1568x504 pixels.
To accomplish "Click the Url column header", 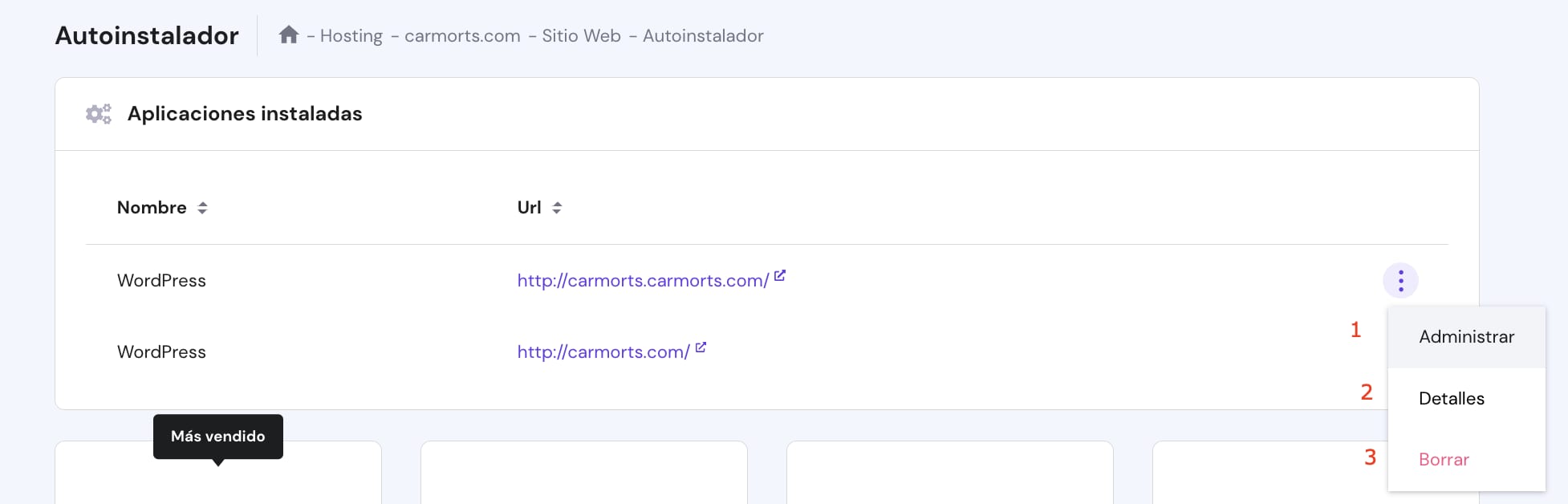I will pyautogui.click(x=529, y=208).
